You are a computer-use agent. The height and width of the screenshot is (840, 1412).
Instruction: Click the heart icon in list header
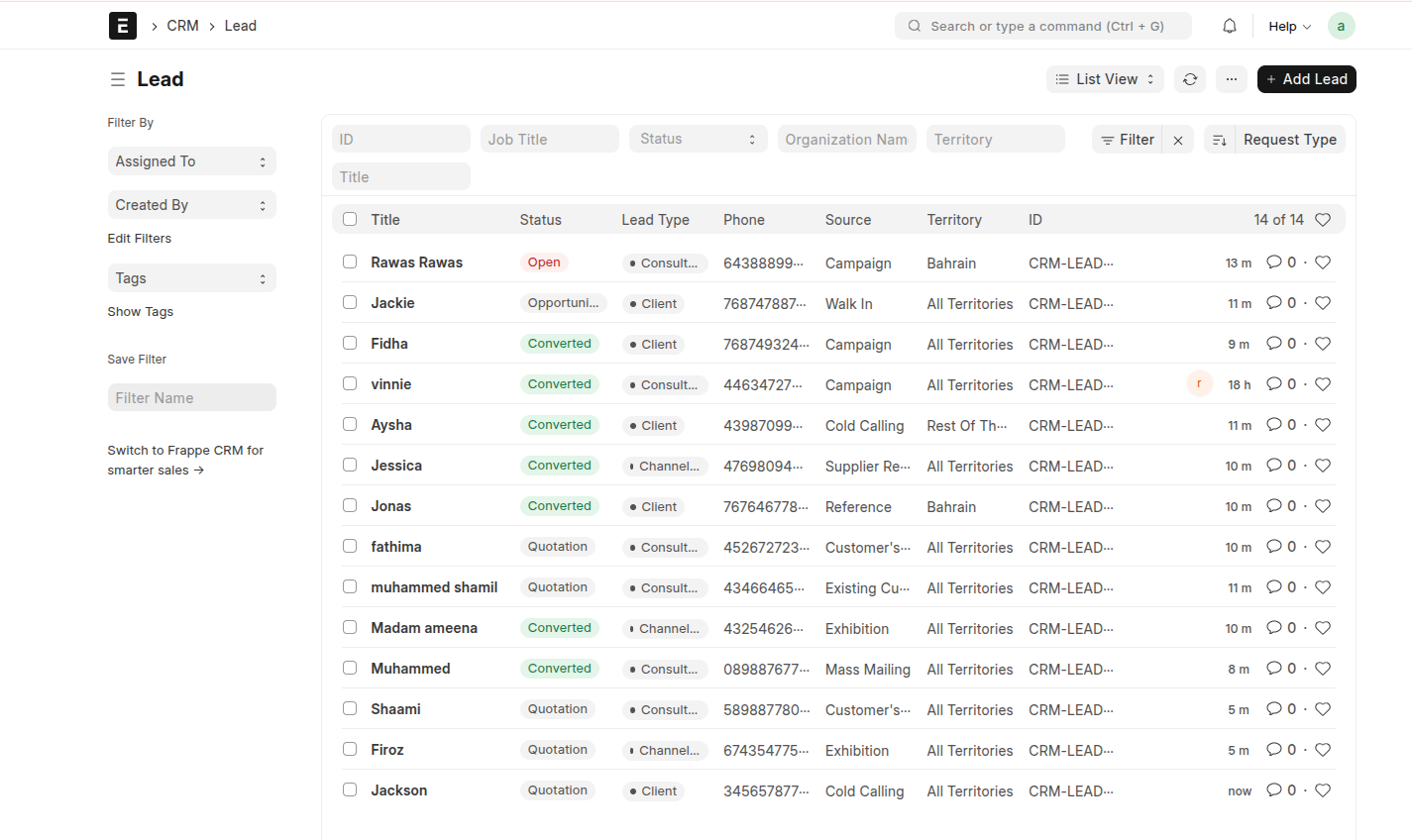pos(1323,220)
